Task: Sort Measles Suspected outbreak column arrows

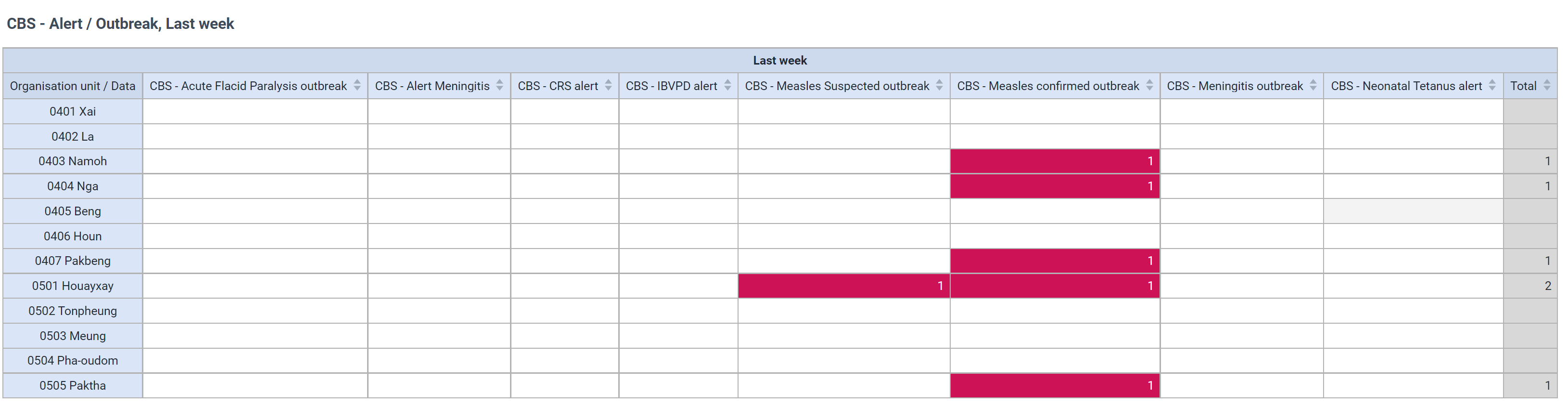Action: (939, 86)
